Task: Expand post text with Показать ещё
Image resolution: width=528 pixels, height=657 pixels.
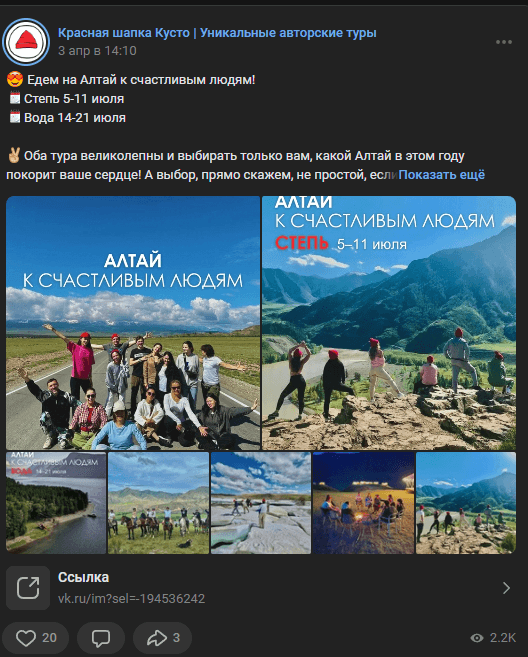Action: [442, 175]
